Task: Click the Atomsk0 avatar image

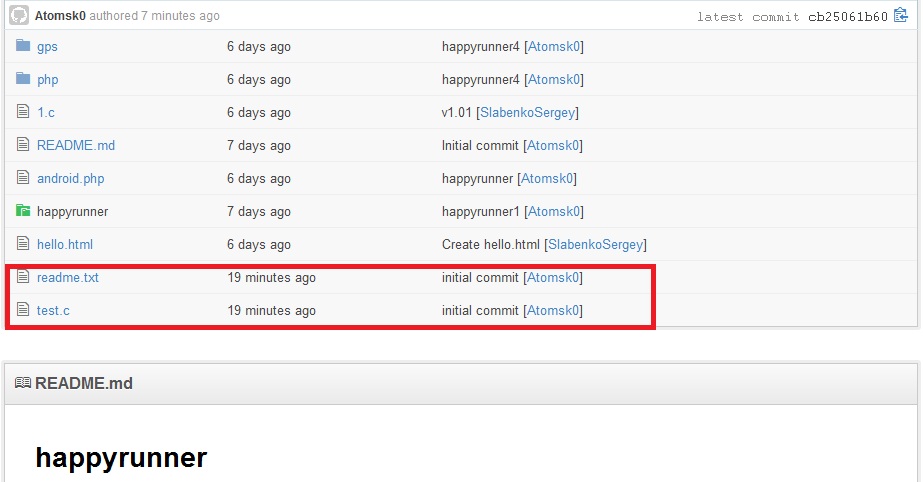Action: click(19, 15)
